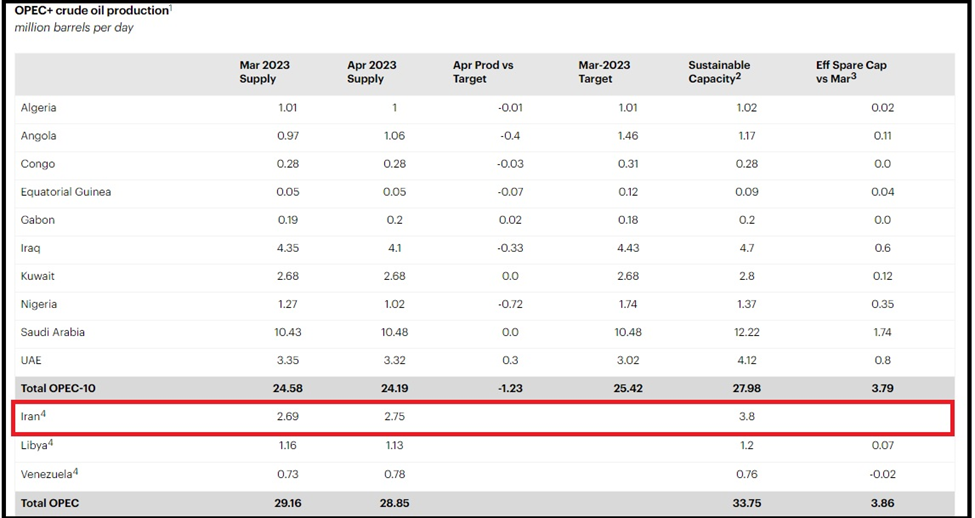Click the Mar 2023 Supply column header
The image size is (975, 518).
click(x=264, y=72)
